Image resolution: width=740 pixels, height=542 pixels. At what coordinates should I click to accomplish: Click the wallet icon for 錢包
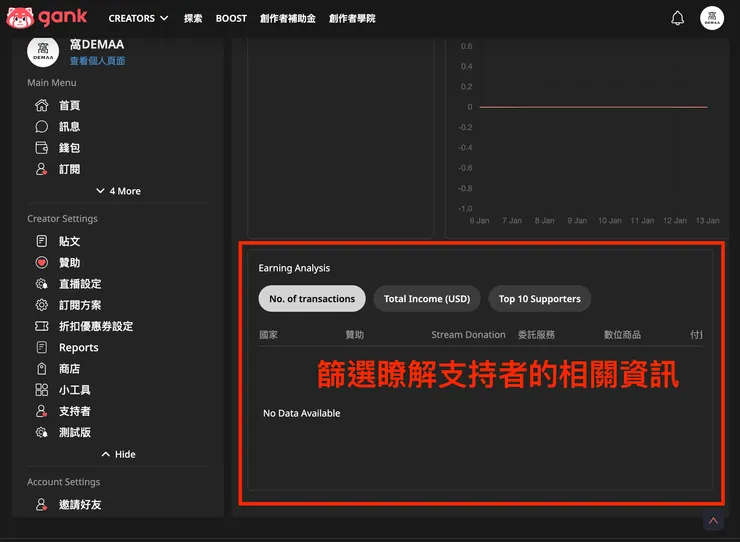42,148
